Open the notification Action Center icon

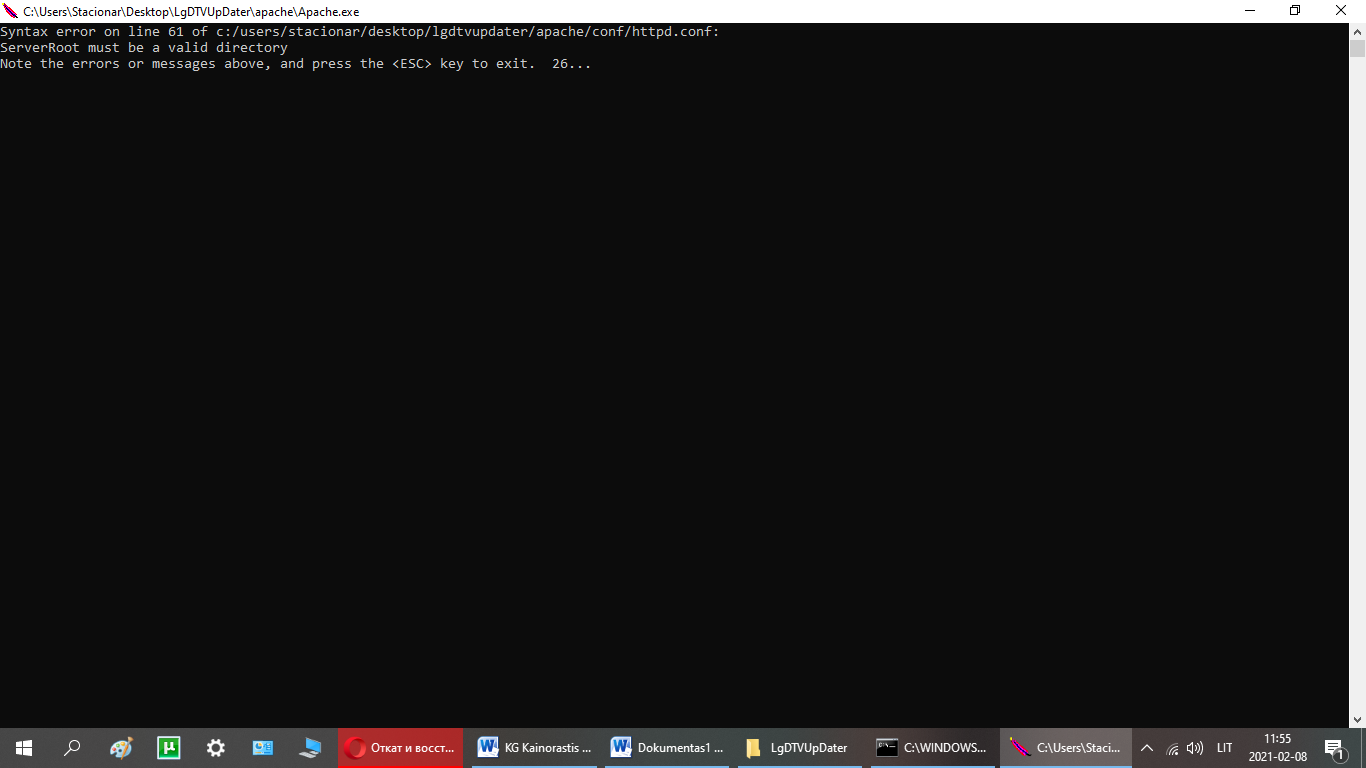click(1334, 748)
